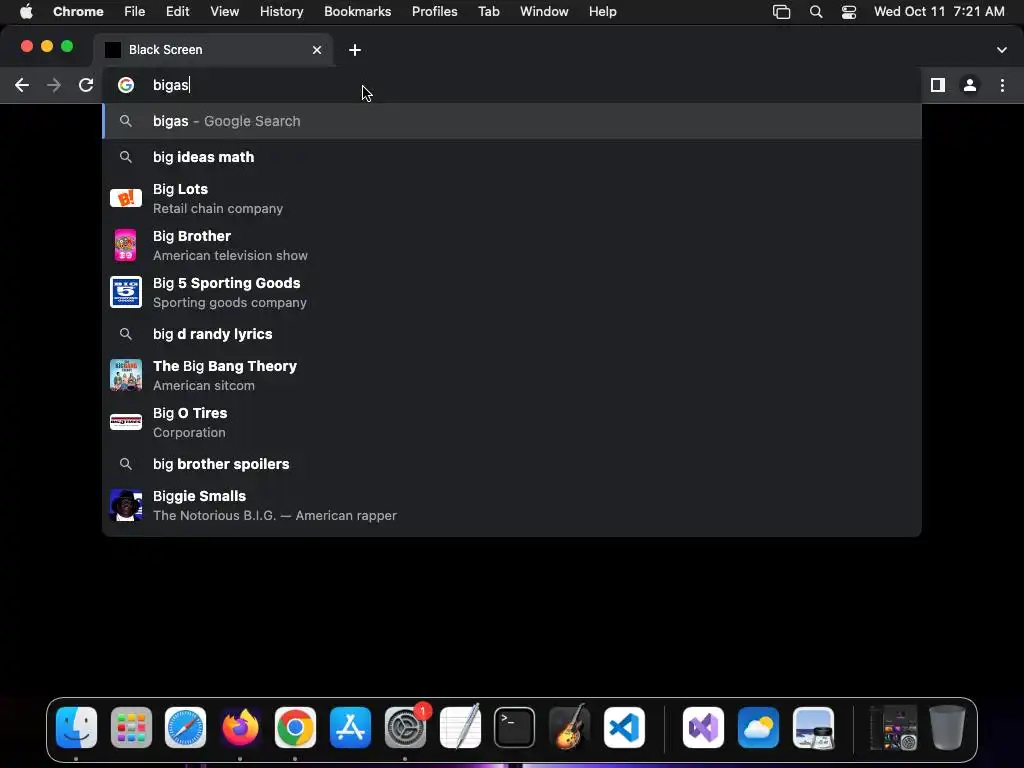Launch Terminal from the Dock

515,727
